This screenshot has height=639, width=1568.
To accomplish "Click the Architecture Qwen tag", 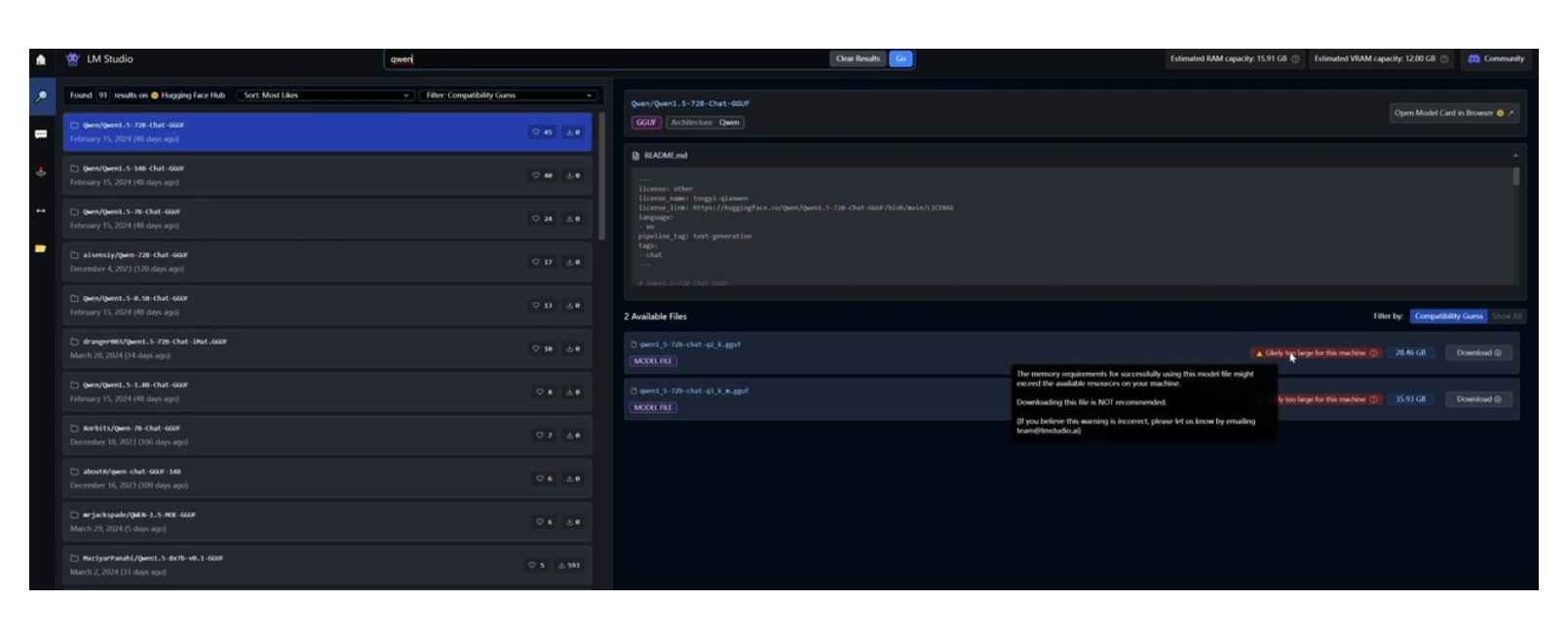I will (705, 123).
